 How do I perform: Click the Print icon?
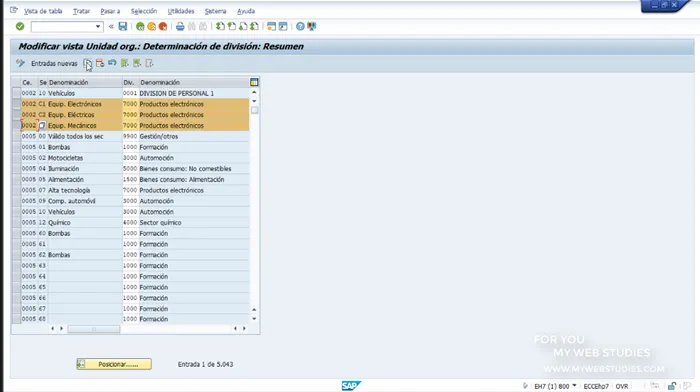point(180,27)
